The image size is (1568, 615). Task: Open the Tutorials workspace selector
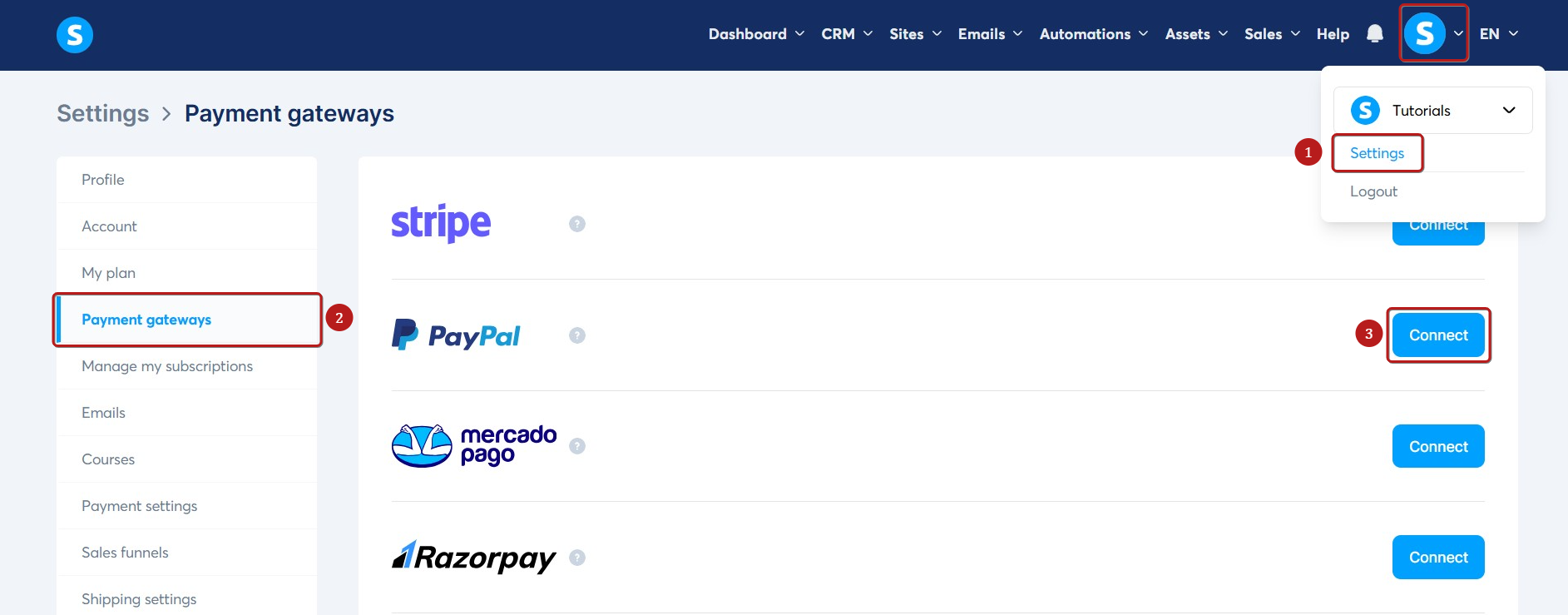click(x=1433, y=110)
